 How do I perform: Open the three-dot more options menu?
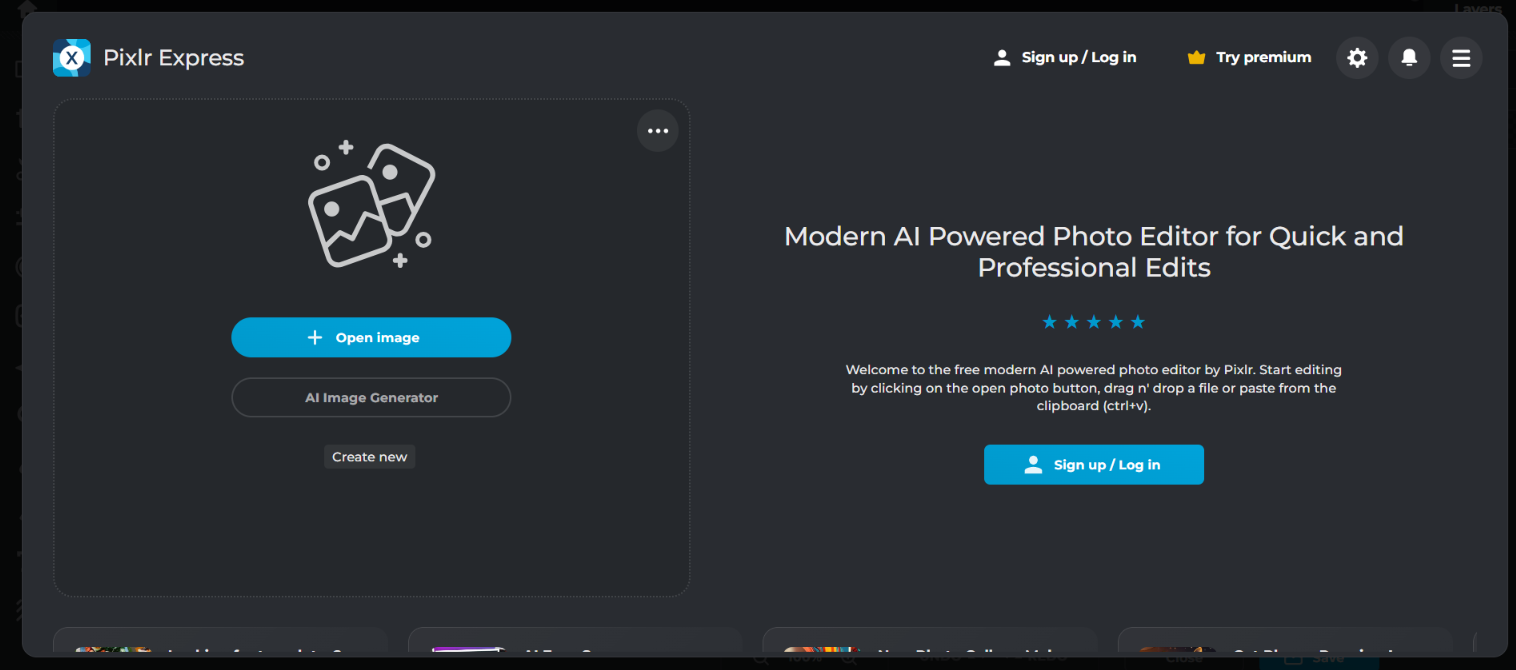pyautogui.click(x=658, y=131)
